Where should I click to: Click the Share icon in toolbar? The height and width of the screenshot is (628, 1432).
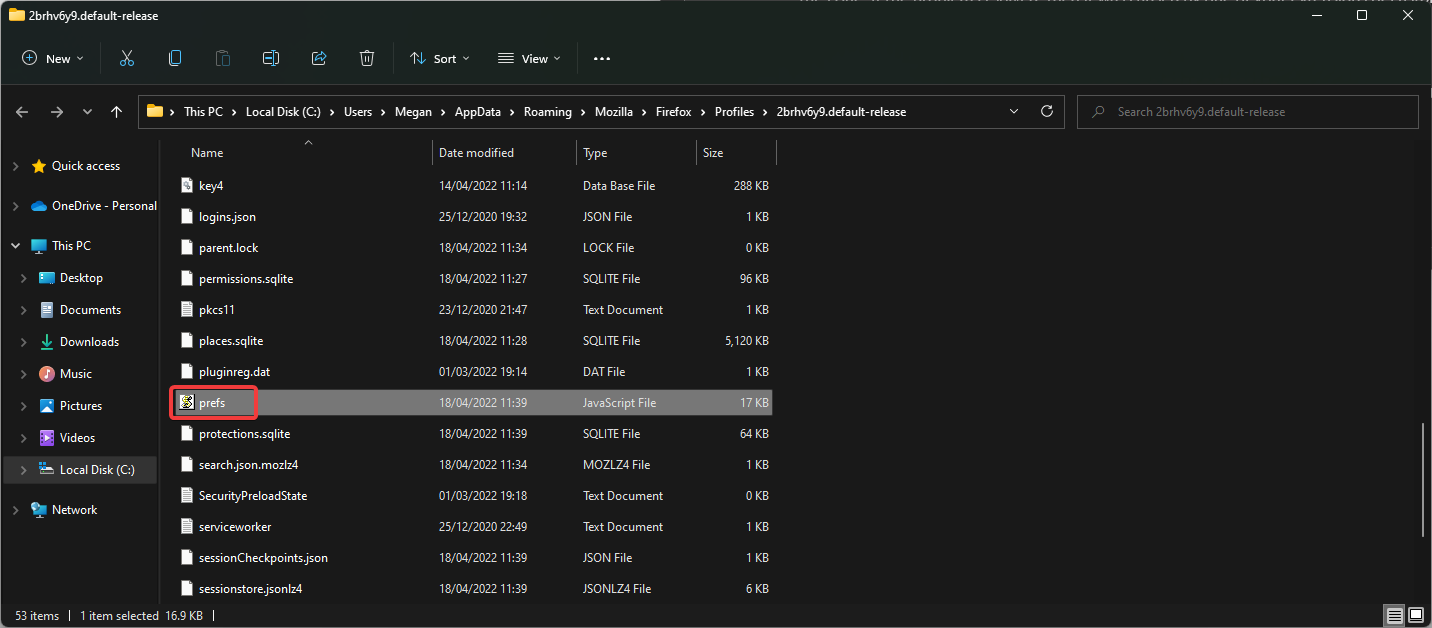tap(319, 59)
